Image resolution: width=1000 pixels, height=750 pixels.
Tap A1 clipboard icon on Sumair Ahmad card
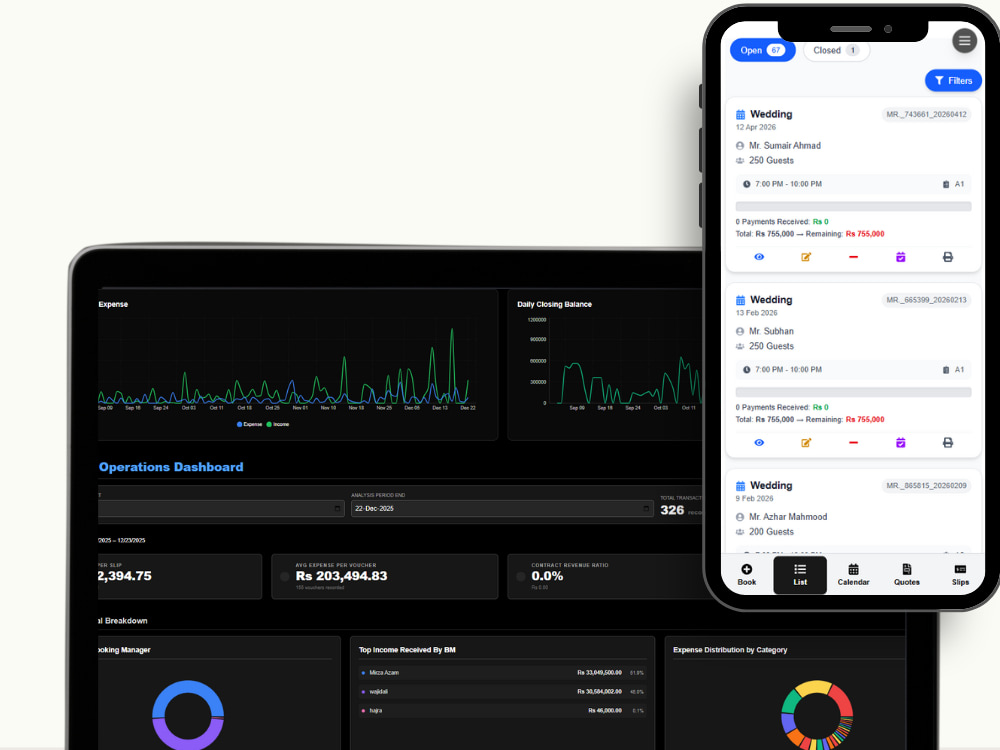[x=946, y=184]
